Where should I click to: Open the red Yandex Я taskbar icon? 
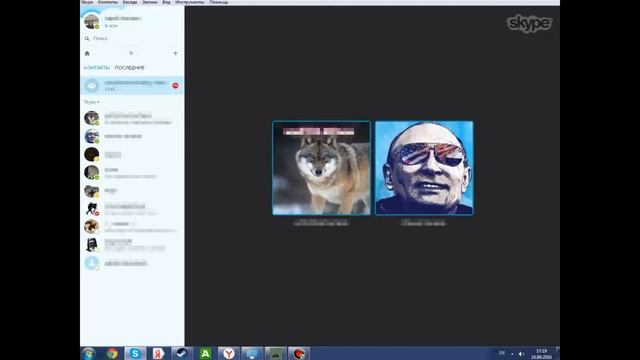pos(158,353)
